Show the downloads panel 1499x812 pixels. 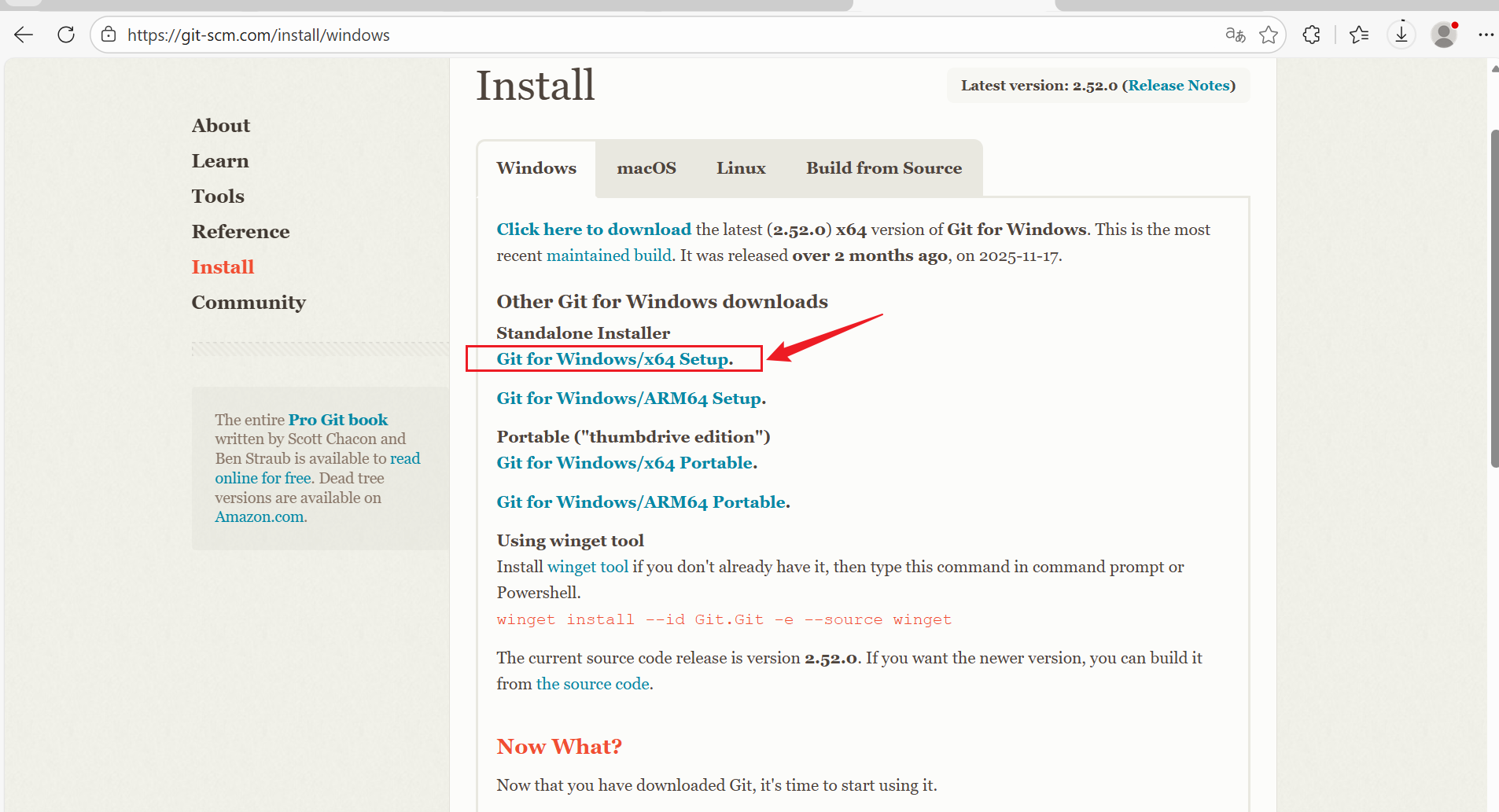click(x=1401, y=35)
